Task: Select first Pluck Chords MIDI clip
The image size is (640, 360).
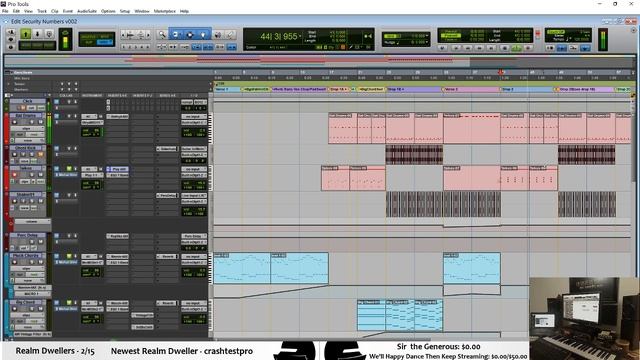Action: click(242, 268)
